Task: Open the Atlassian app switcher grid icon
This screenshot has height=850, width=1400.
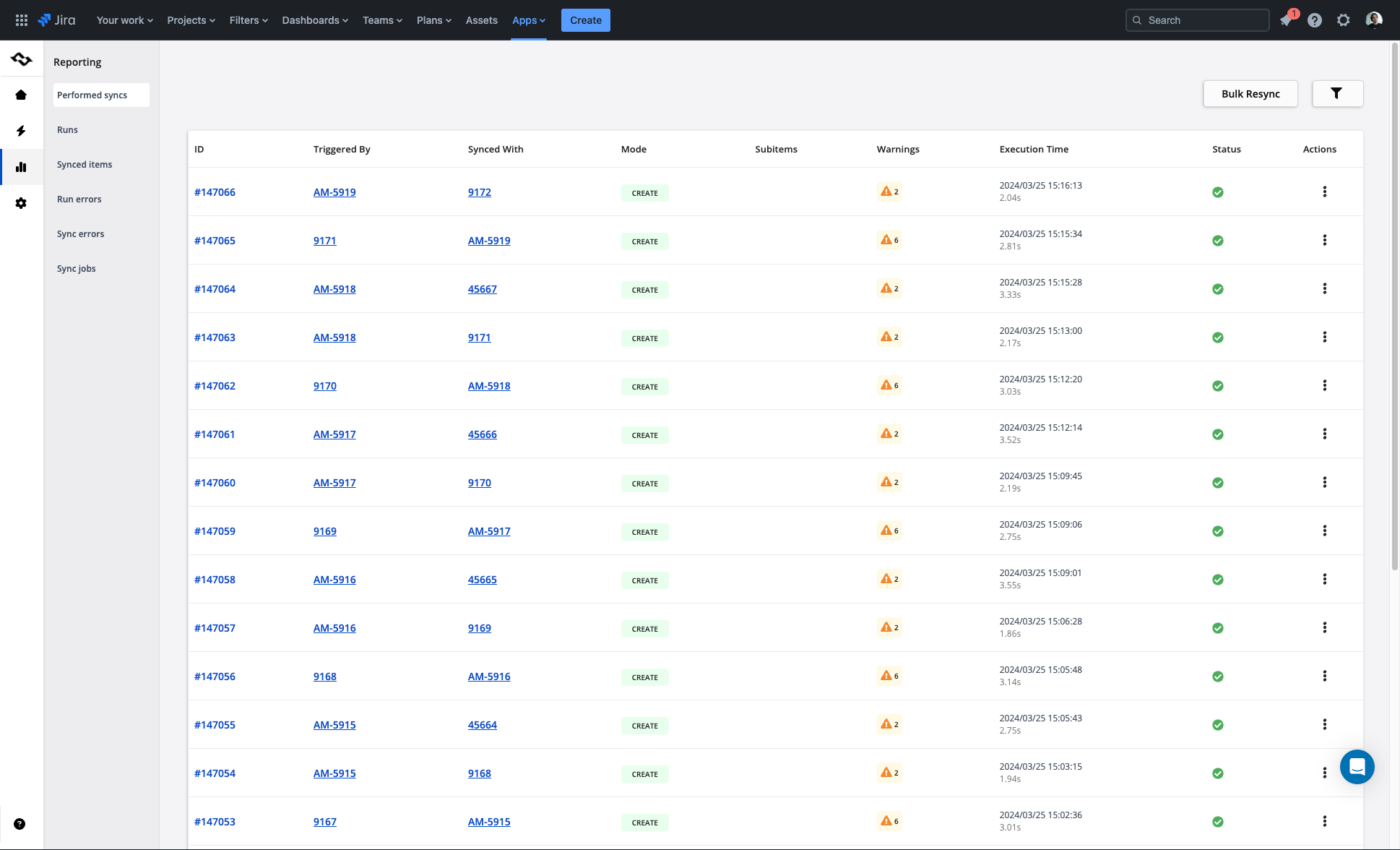Action: 21,20
